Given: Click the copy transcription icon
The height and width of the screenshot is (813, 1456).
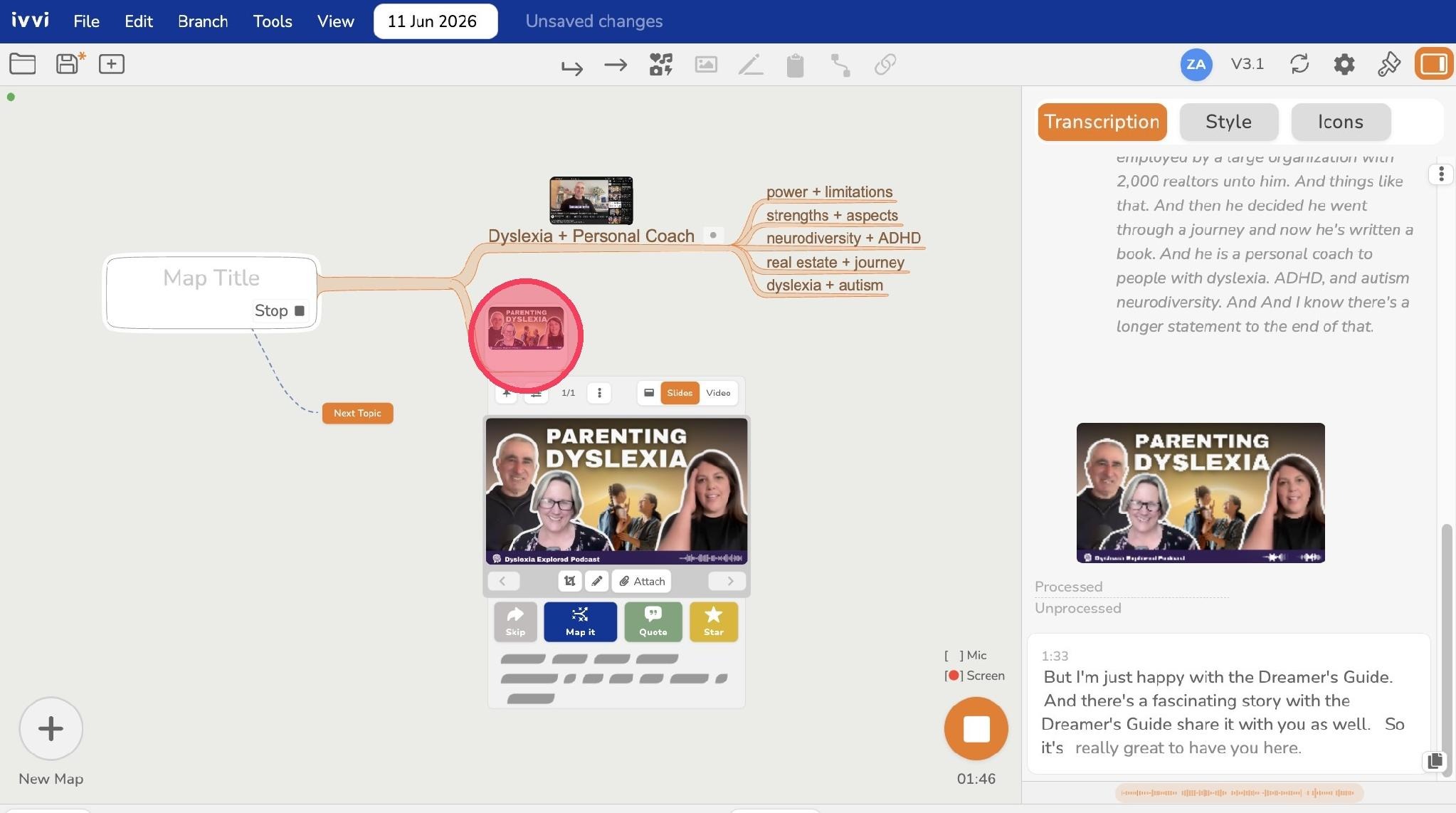Looking at the screenshot, I should click(x=1435, y=760).
